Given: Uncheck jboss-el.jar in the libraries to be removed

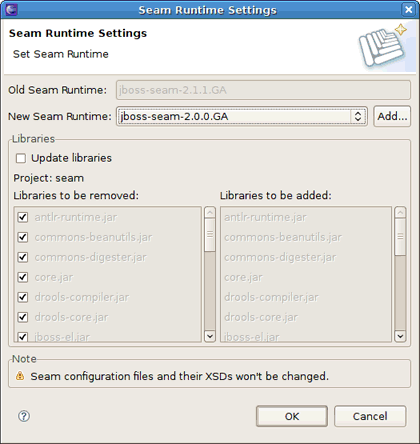Looking at the screenshot, I should coord(22,337).
